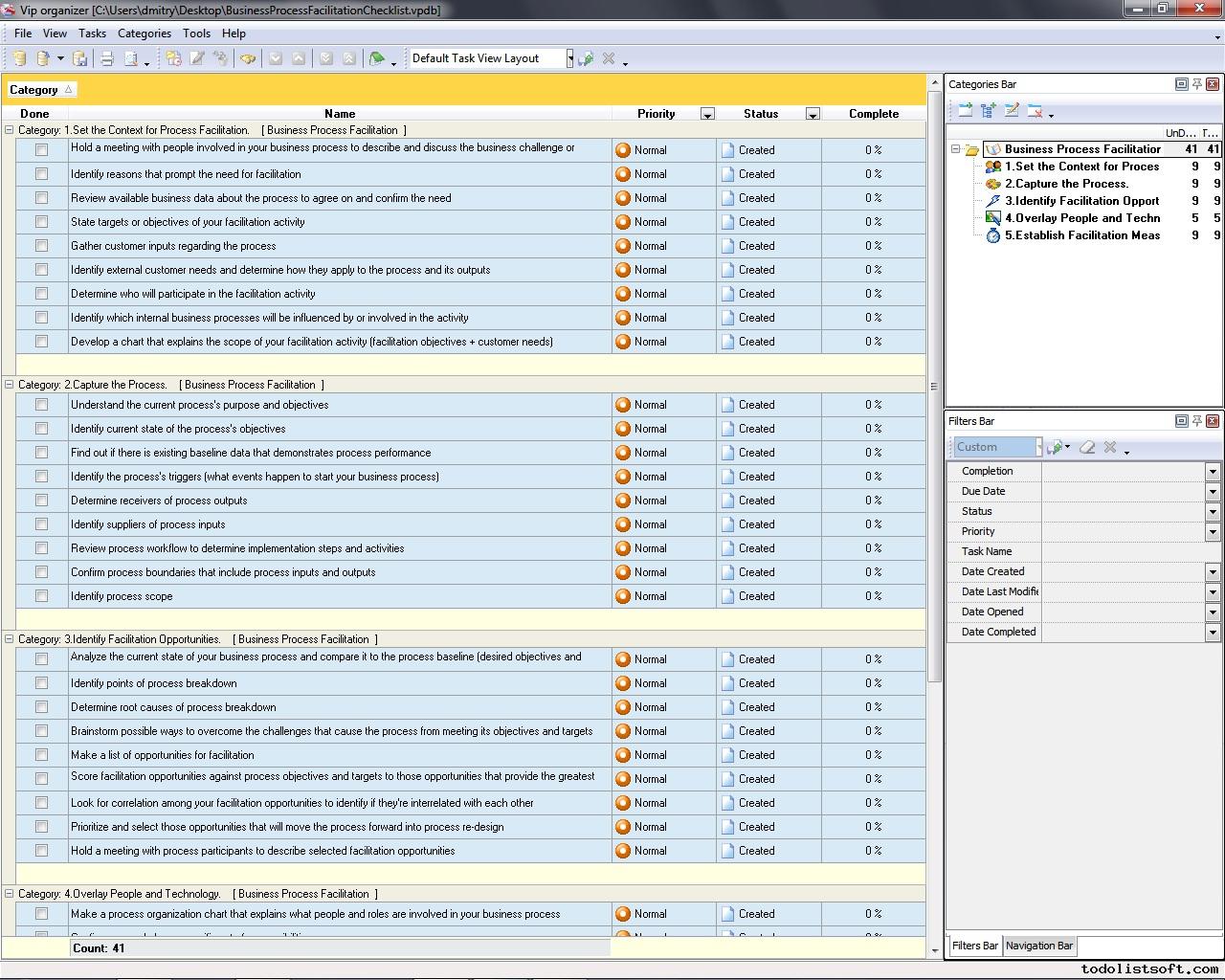Click the Task Name filter field
The image size is (1225, 980).
tap(1129, 551)
